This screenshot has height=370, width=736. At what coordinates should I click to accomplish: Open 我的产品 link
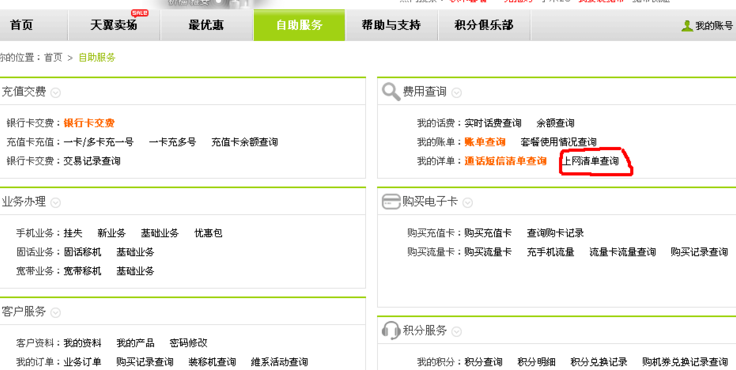(x=136, y=343)
